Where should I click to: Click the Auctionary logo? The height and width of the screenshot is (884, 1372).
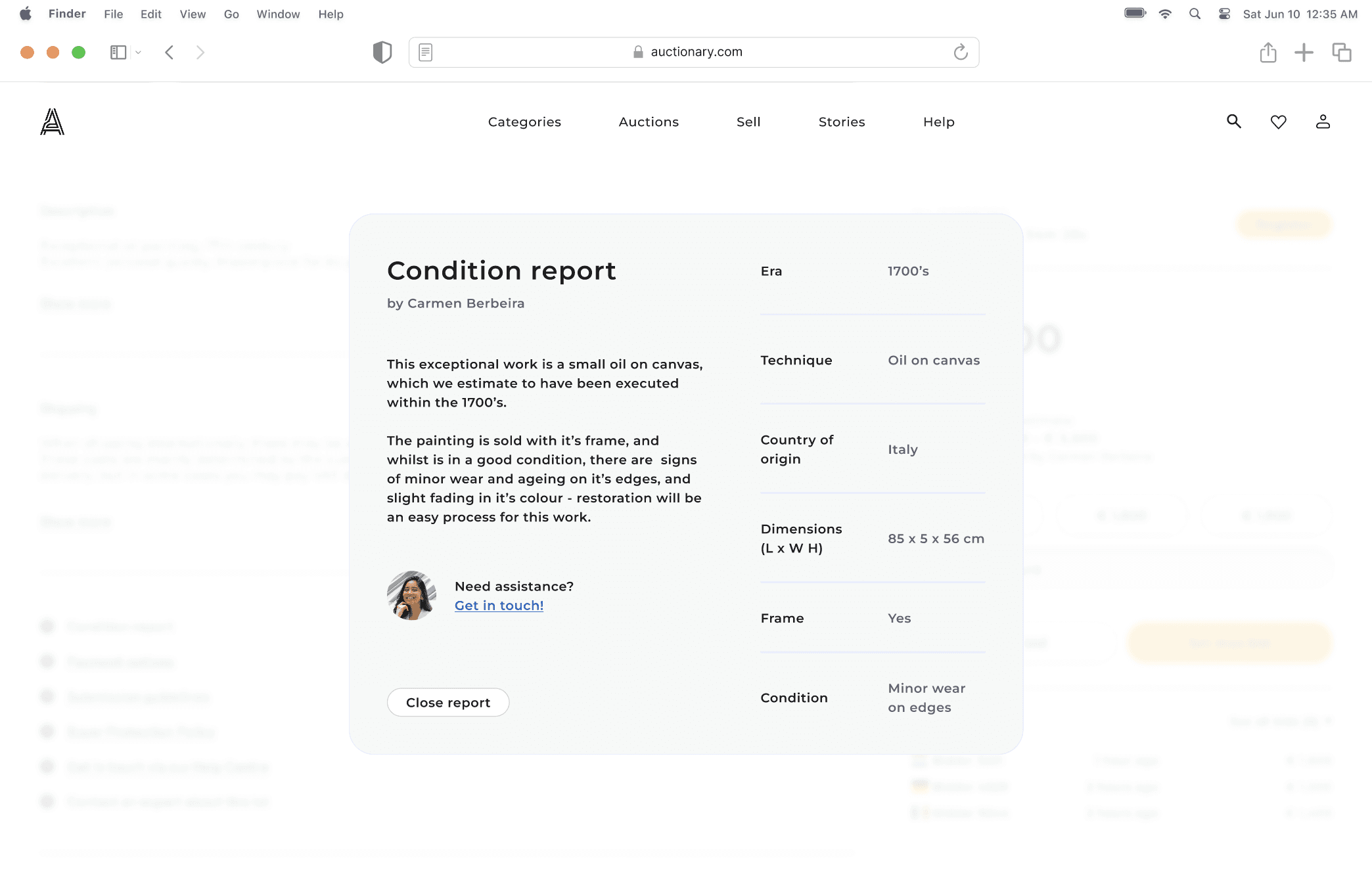pos(52,122)
